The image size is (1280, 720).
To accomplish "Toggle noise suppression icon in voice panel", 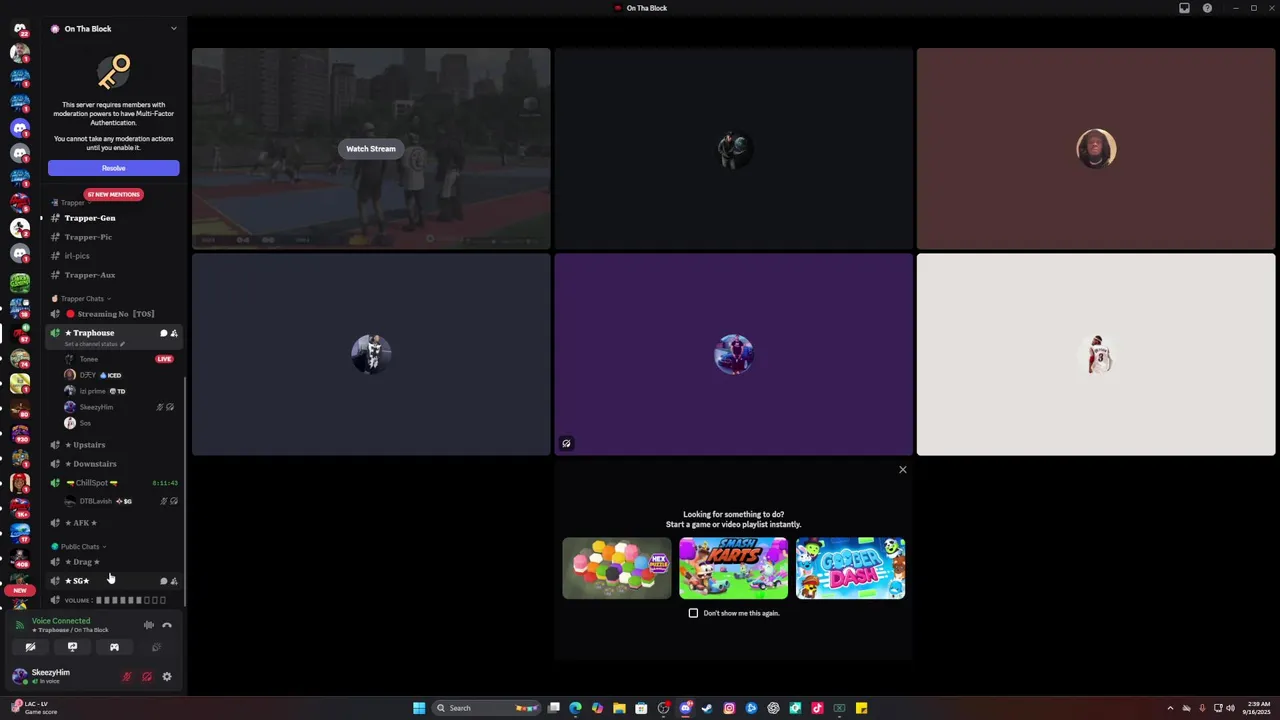I will click(148, 625).
